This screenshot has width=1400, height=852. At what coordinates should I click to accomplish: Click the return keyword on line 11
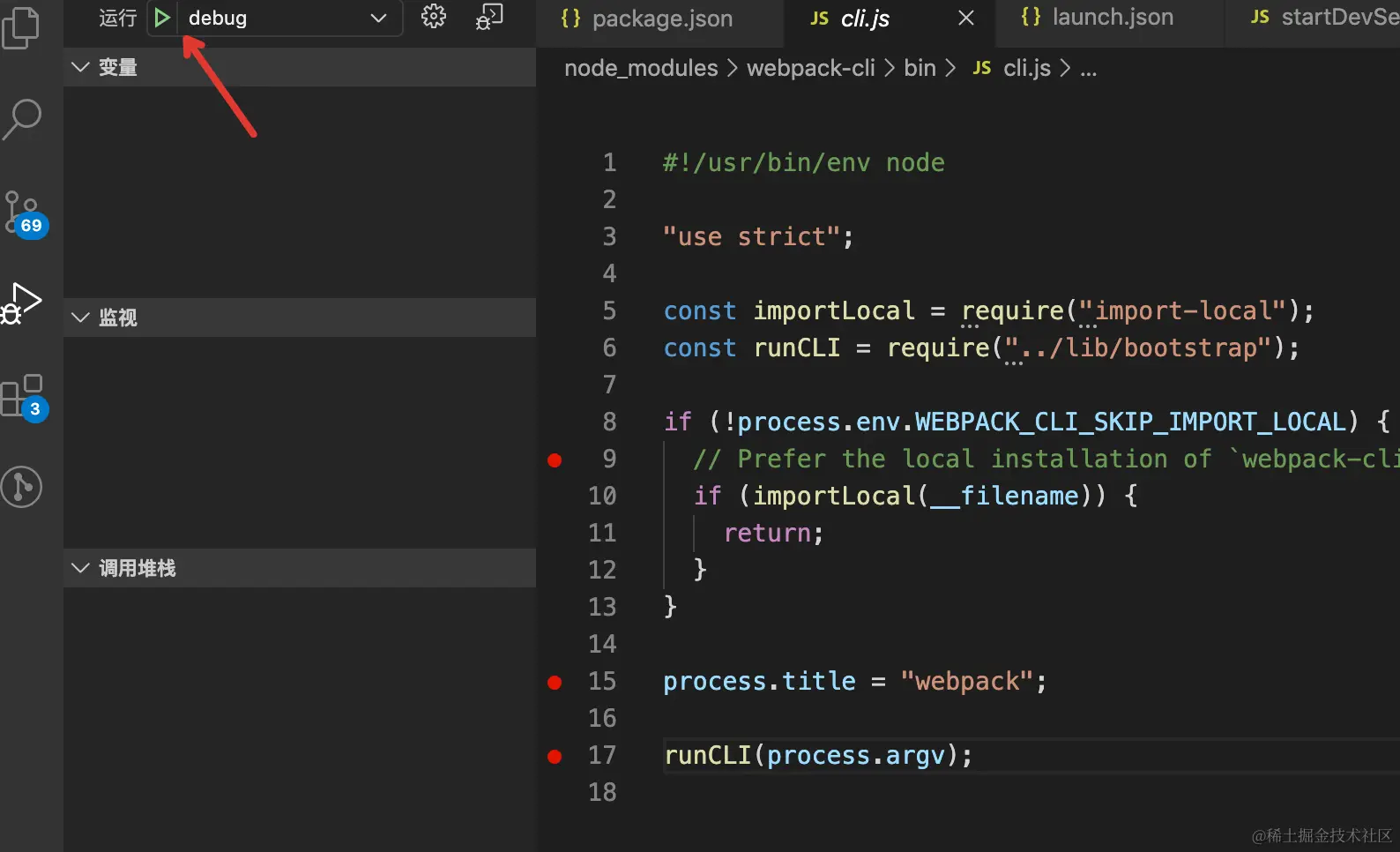pos(767,533)
